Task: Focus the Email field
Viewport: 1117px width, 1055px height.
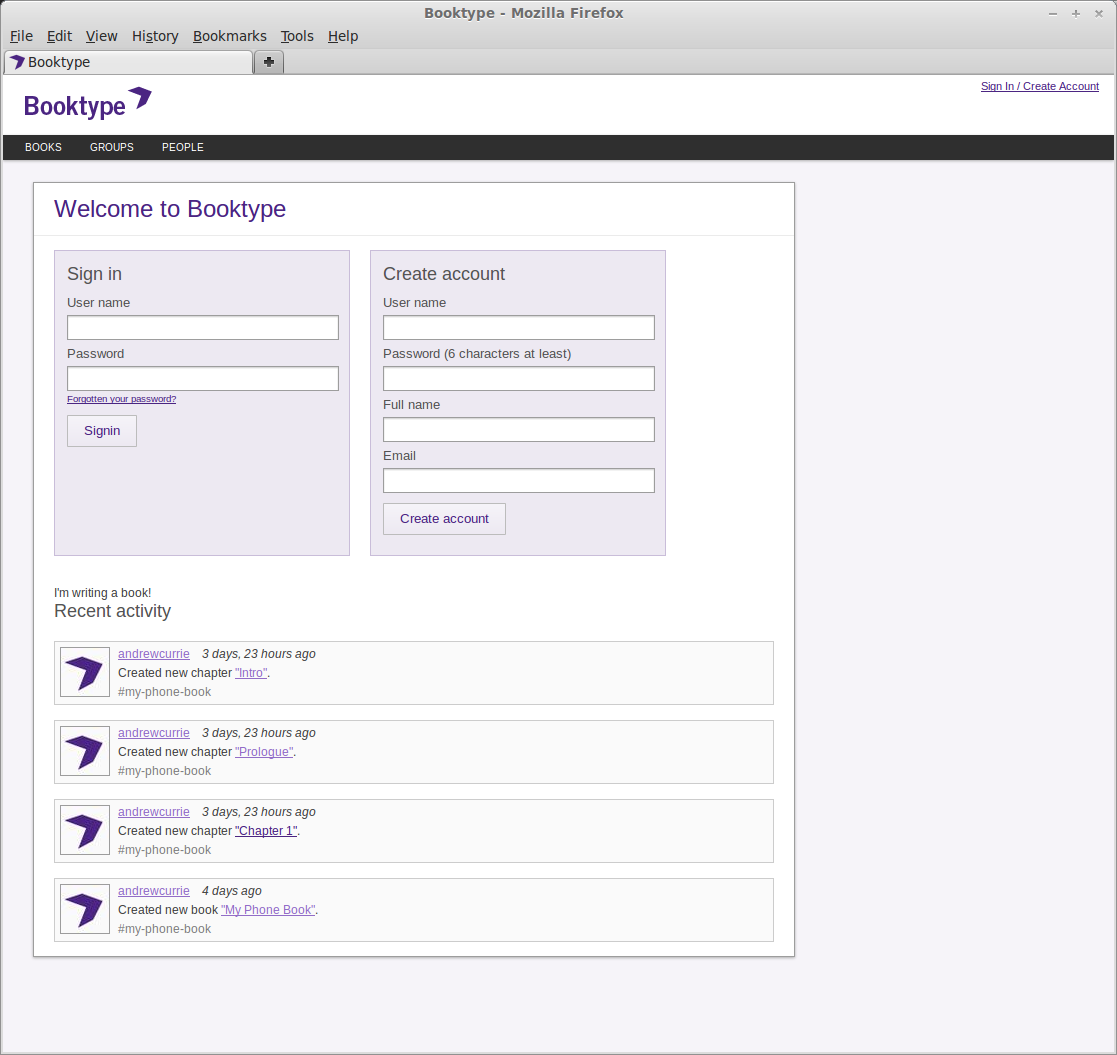Action: click(x=519, y=480)
